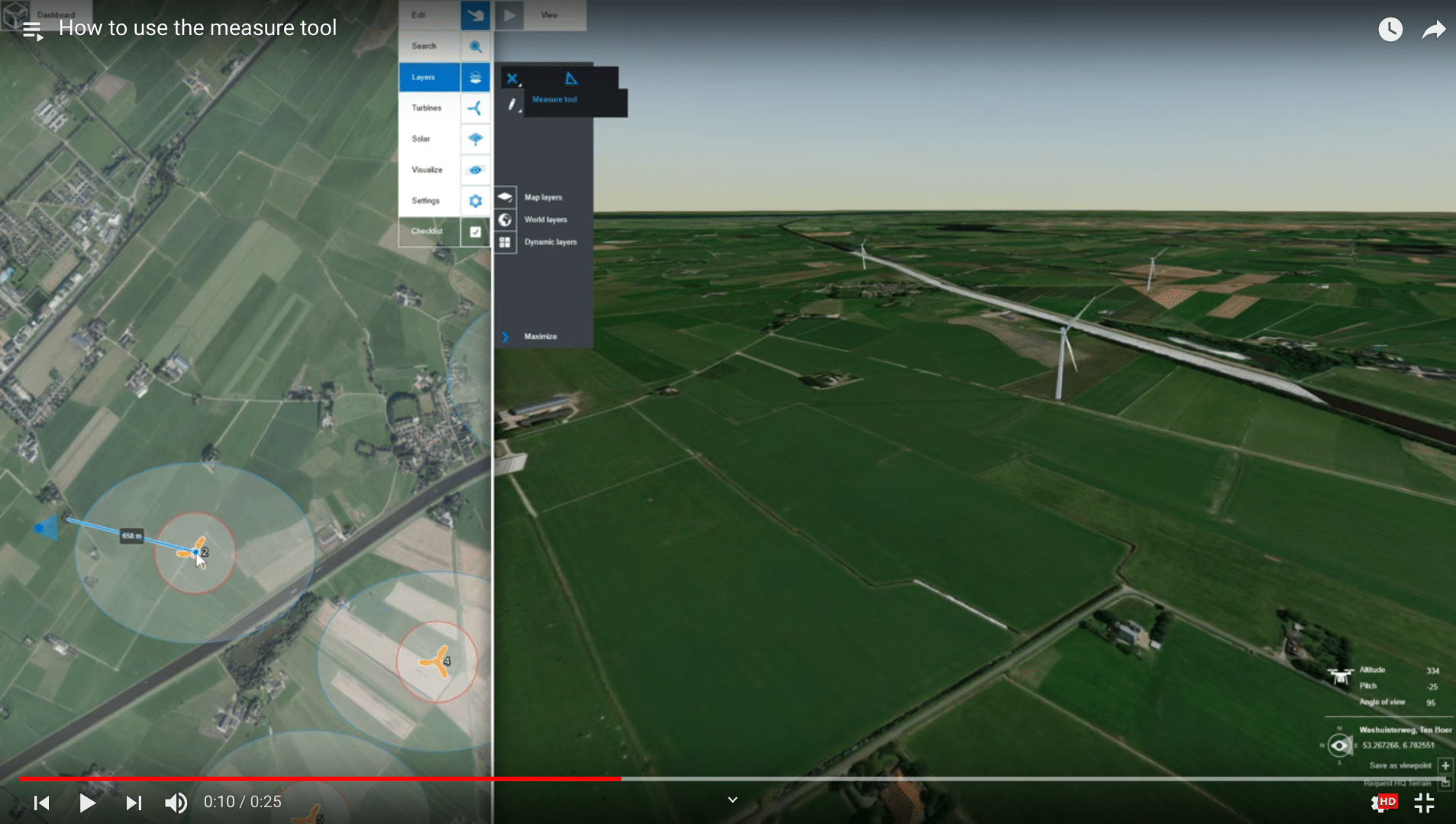Open the Dashboard cube icon
The image size is (1456, 824).
17,15
